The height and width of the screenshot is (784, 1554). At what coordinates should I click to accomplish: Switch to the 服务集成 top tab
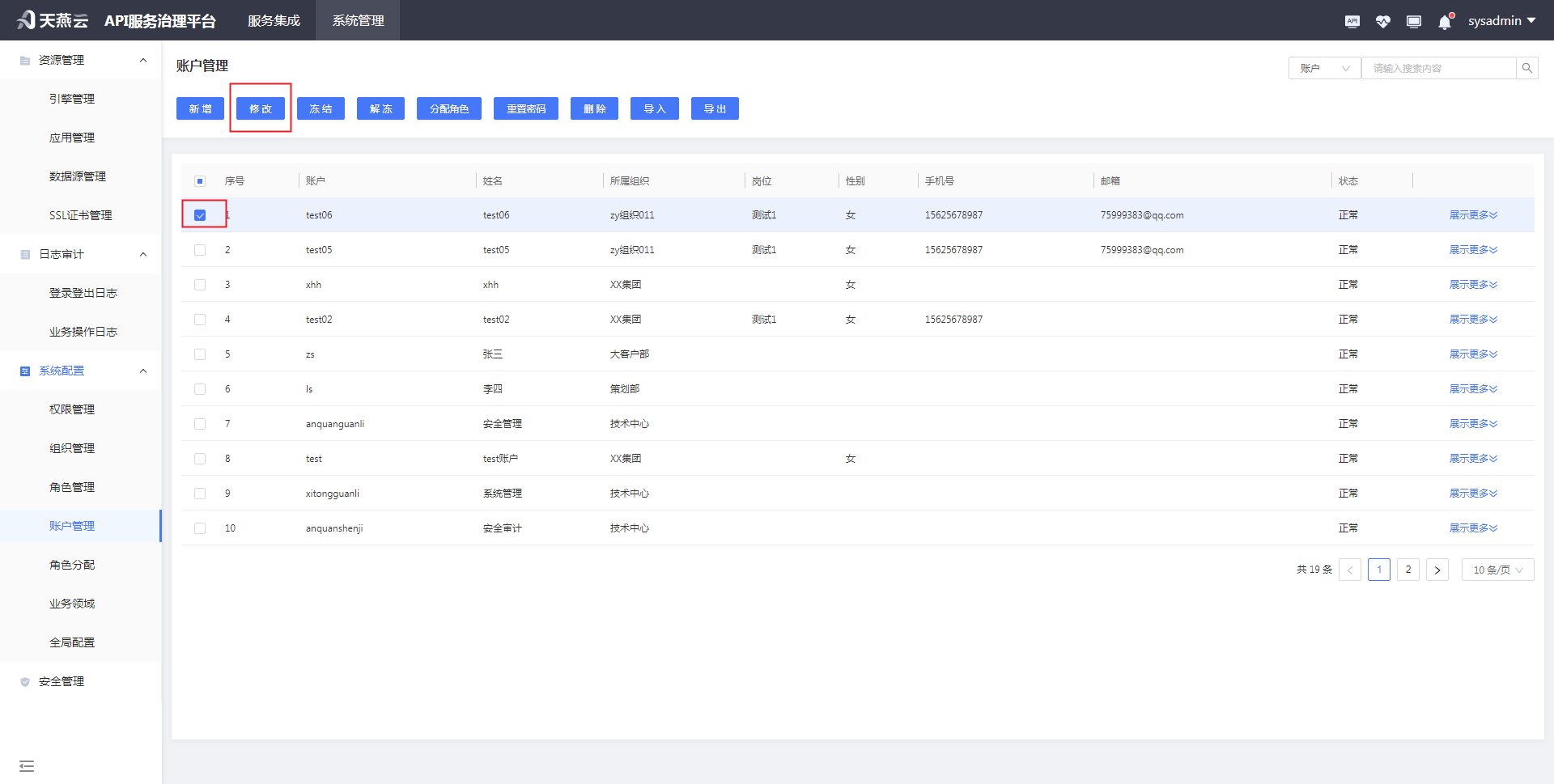pyautogui.click(x=274, y=20)
